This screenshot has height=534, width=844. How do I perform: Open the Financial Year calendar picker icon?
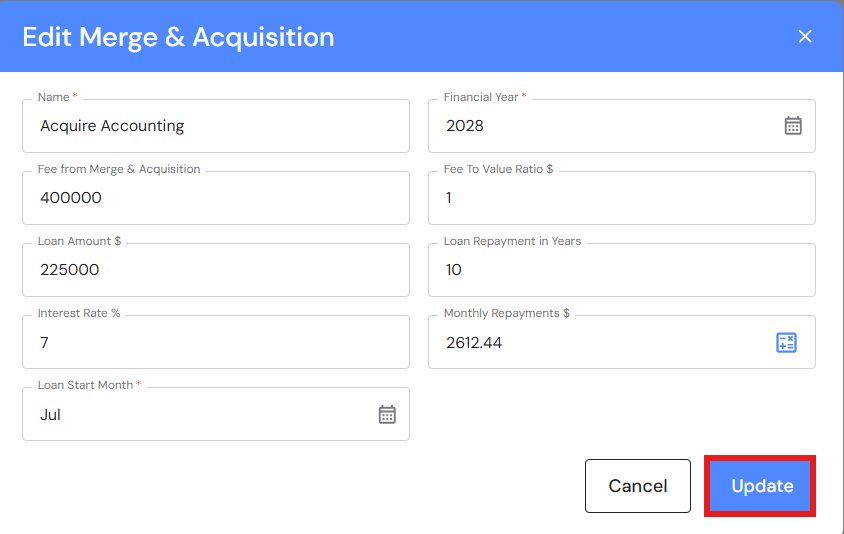coord(793,126)
